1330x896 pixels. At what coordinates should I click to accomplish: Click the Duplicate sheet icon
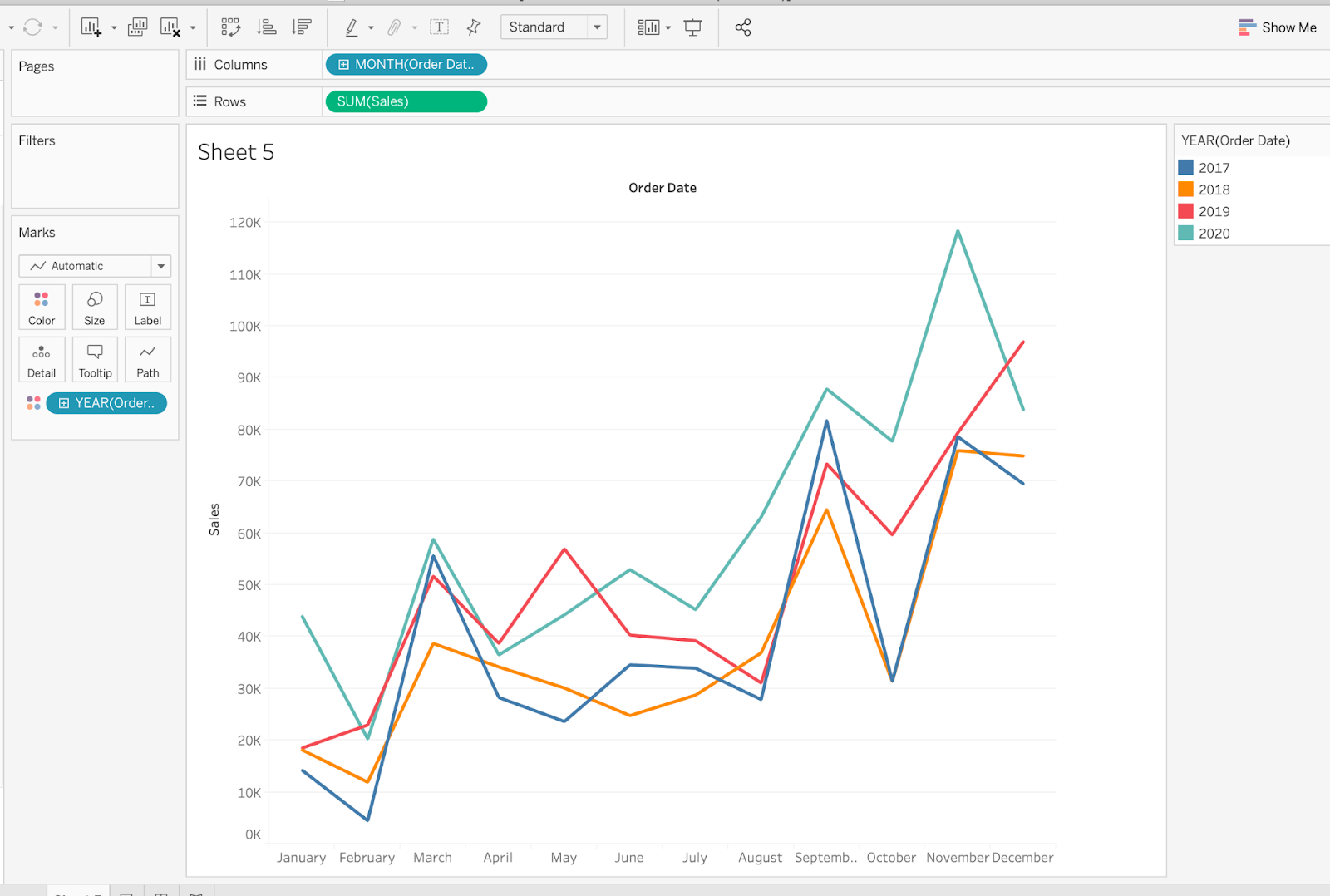137,27
